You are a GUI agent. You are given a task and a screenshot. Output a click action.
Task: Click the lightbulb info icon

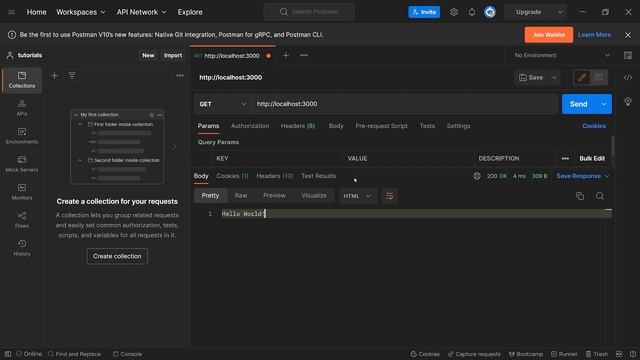(x=628, y=101)
